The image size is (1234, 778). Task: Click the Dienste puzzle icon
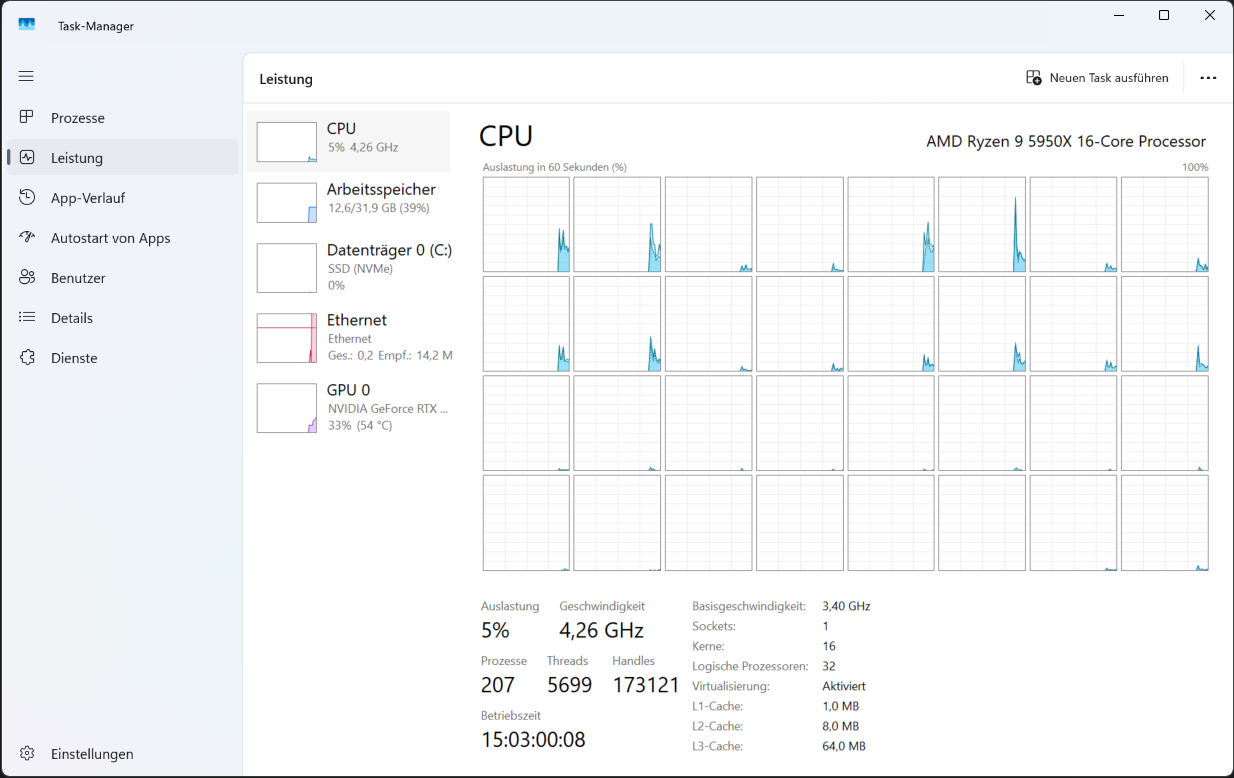[x=27, y=357]
